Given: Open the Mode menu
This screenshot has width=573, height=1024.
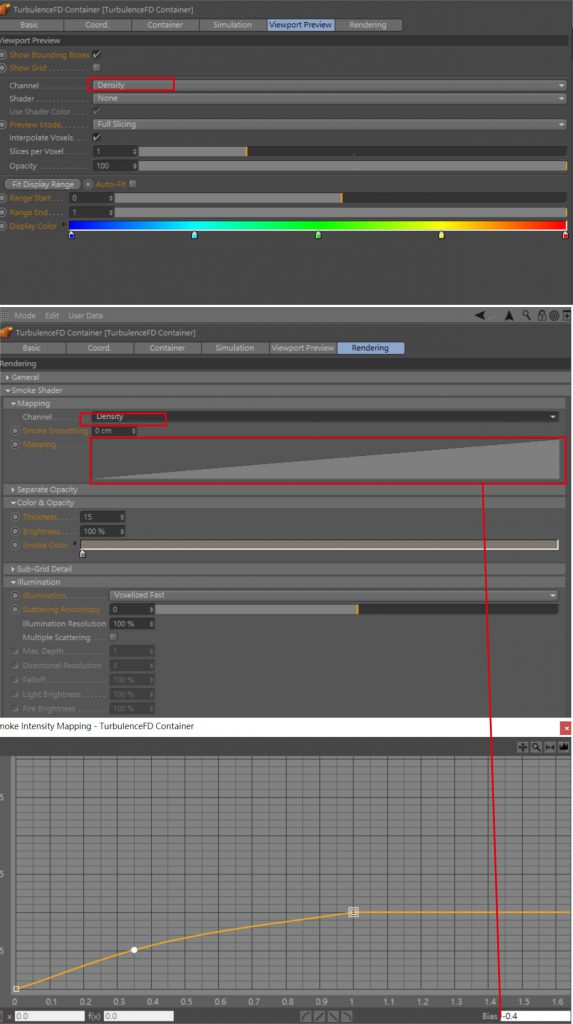Looking at the screenshot, I should (25, 315).
